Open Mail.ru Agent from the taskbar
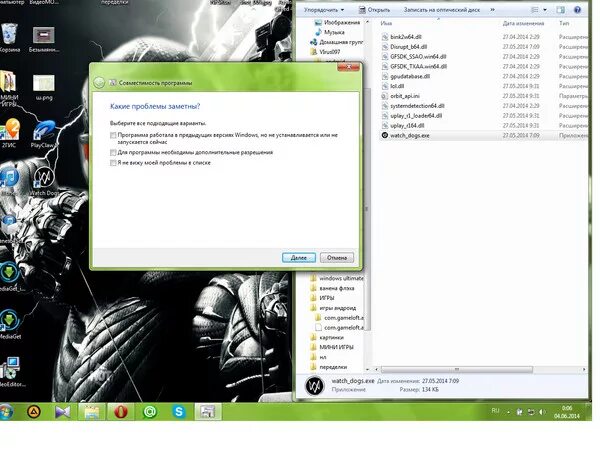The height and width of the screenshot is (450, 600). tap(150, 412)
